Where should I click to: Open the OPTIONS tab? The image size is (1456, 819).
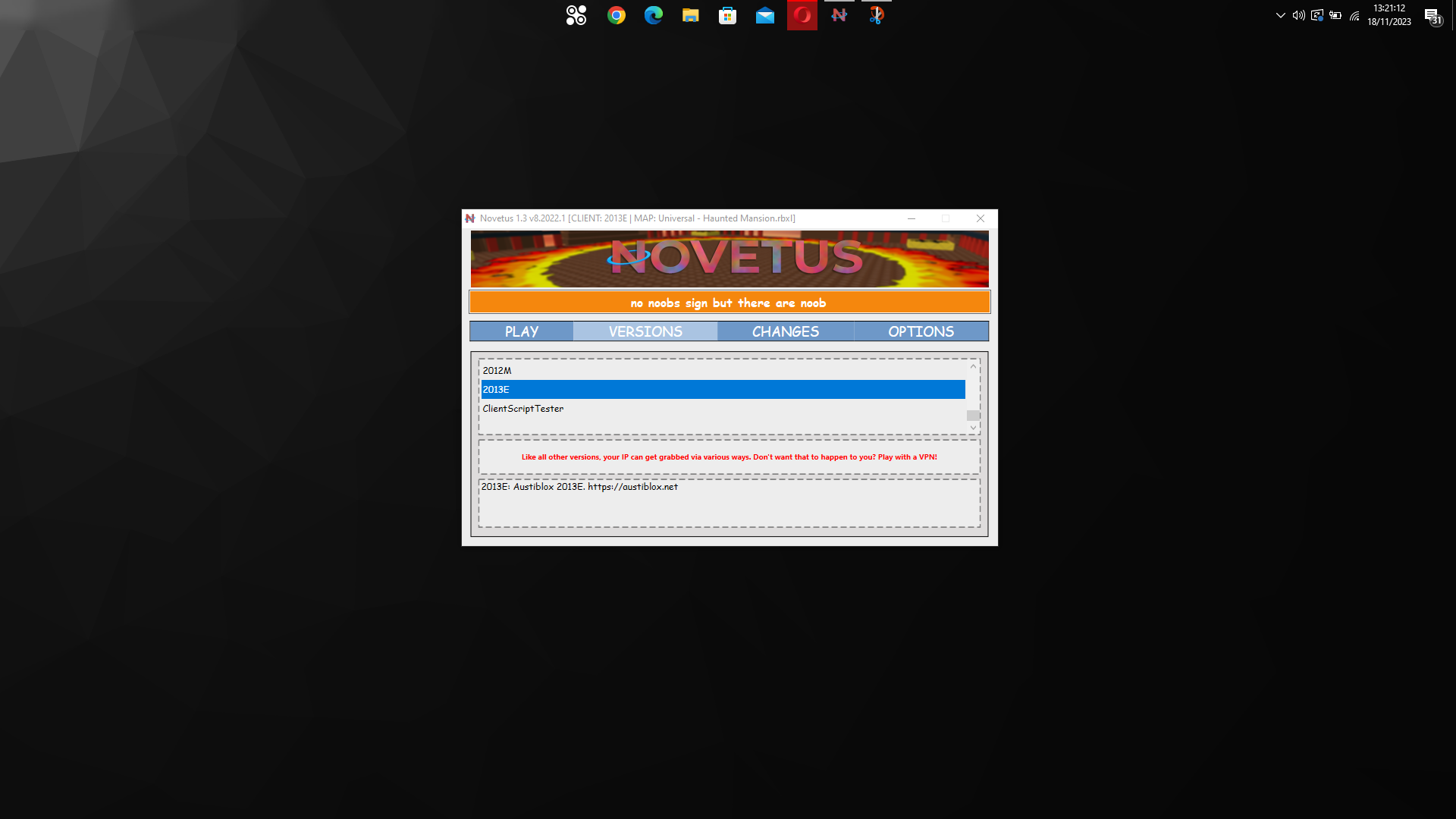(x=921, y=331)
